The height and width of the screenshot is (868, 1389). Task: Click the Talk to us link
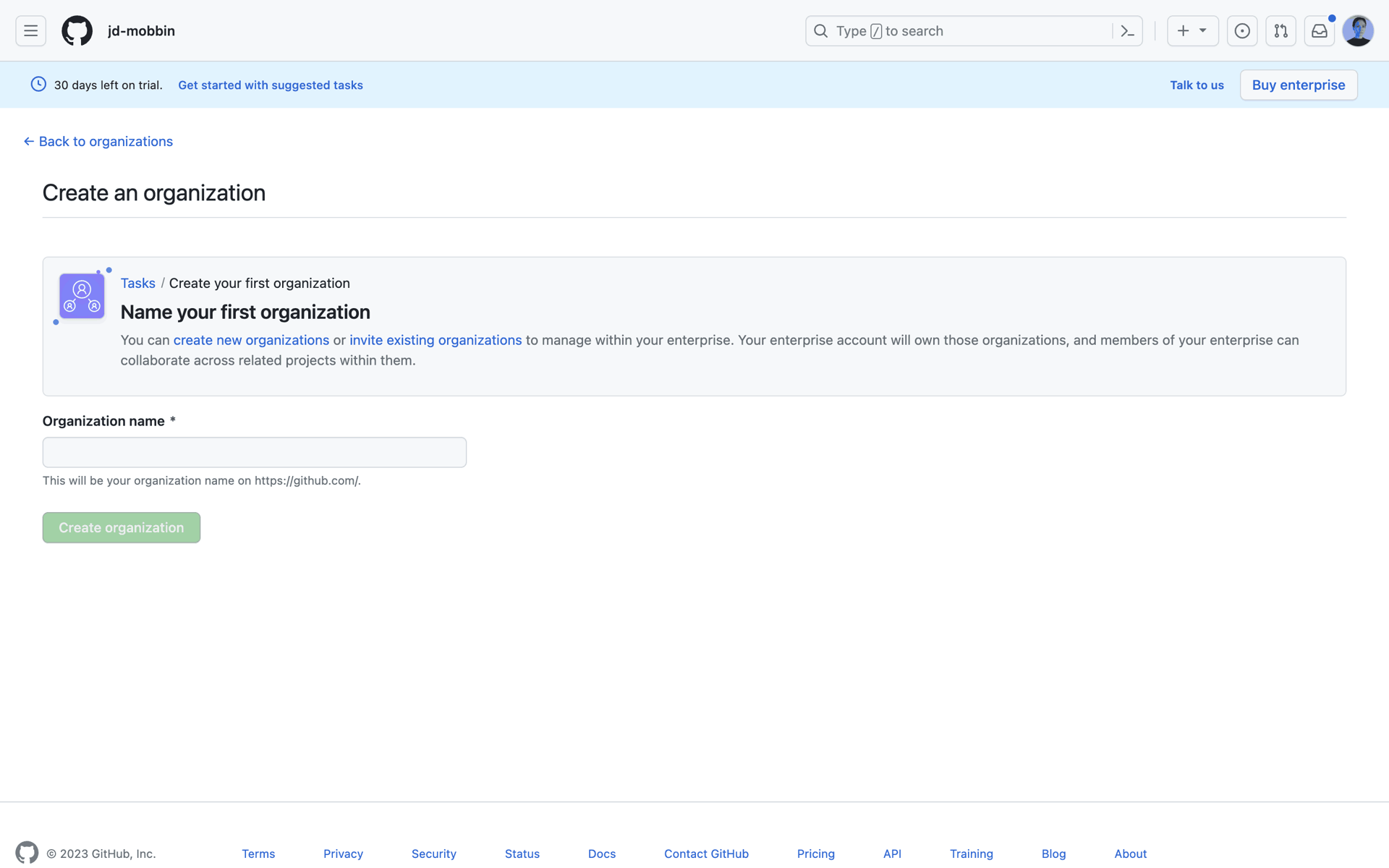click(1197, 85)
